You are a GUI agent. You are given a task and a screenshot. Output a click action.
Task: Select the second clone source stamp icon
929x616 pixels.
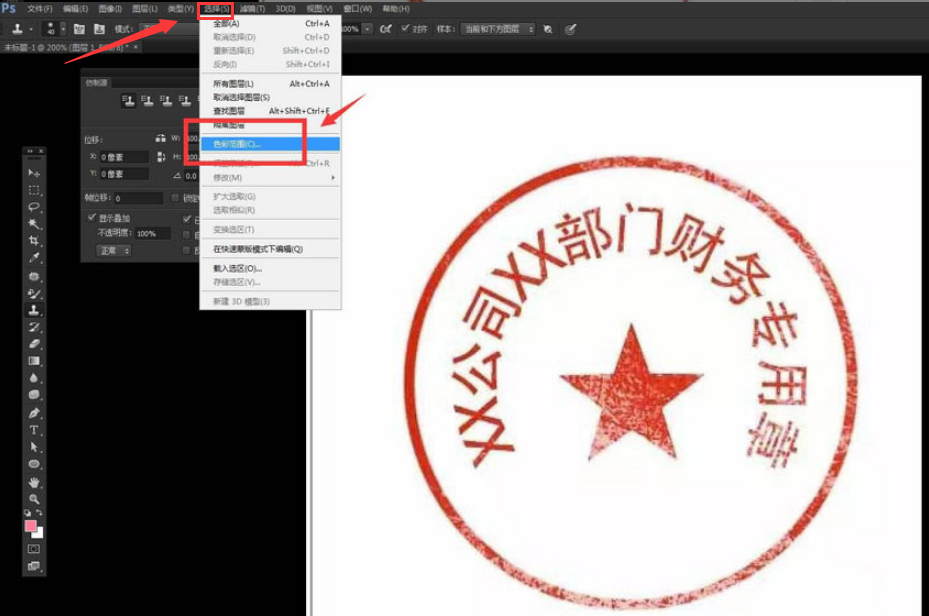[148, 99]
